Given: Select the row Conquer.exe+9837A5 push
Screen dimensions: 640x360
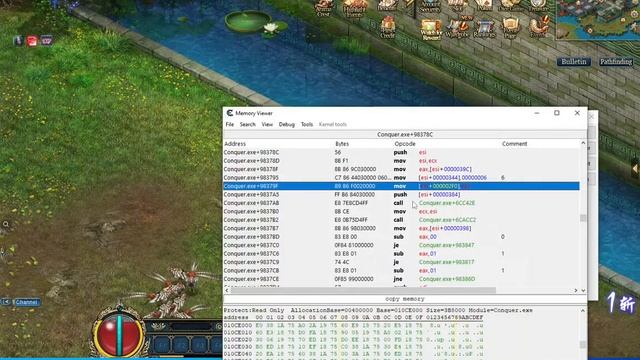Looking at the screenshot, I should [x=401, y=195].
